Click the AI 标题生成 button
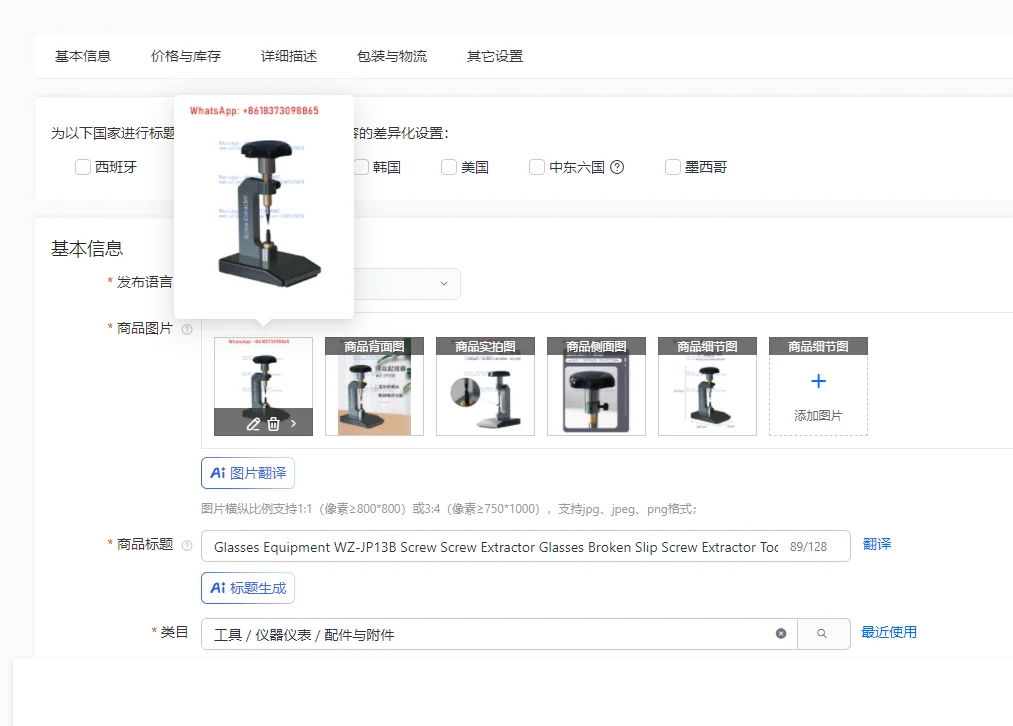Screen dimensions: 1013x726 tap(248, 588)
